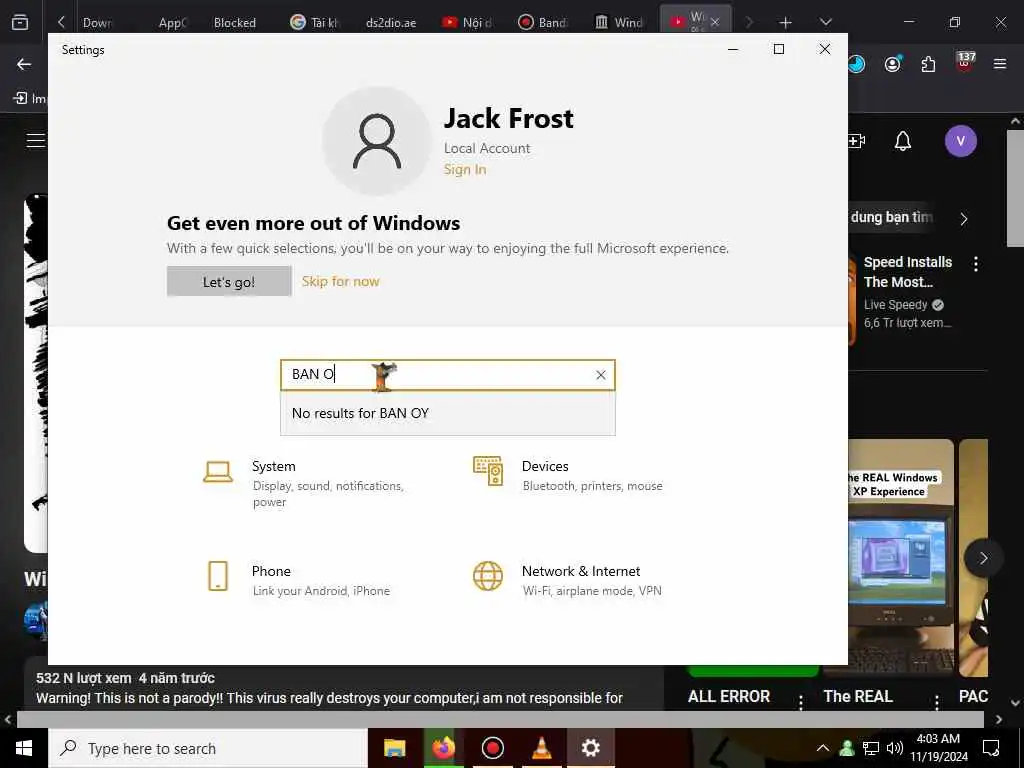
Task: Click the video description Warning text
Action: pyautogui.click(x=329, y=698)
